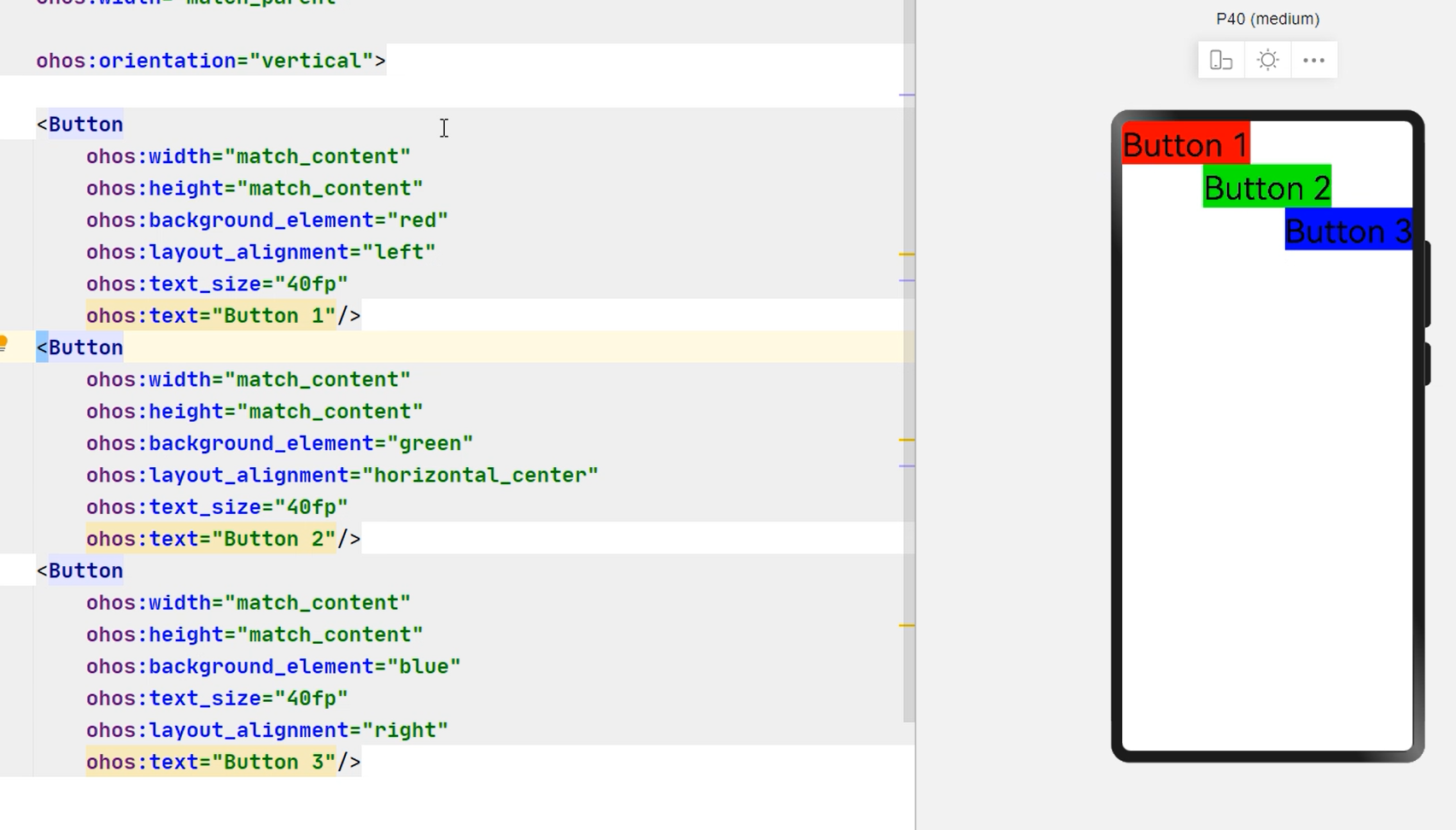The image size is (1456, 830).
Task: Click yellow warning marker beside background_element="green"
Action: (907, 440)
